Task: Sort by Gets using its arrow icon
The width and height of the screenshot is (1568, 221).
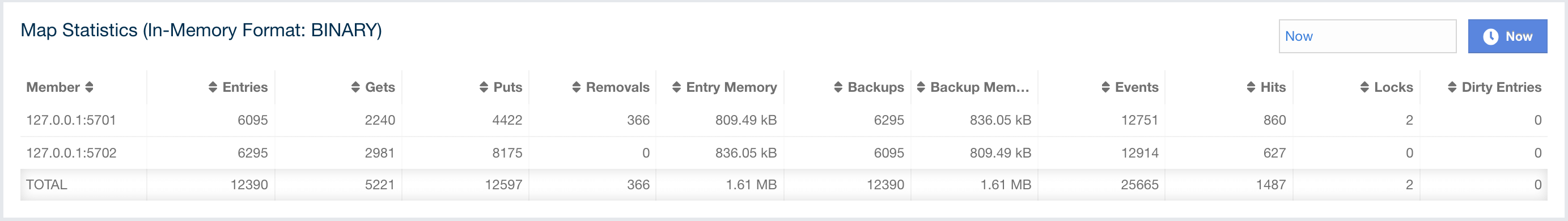Action: point(355,87)
